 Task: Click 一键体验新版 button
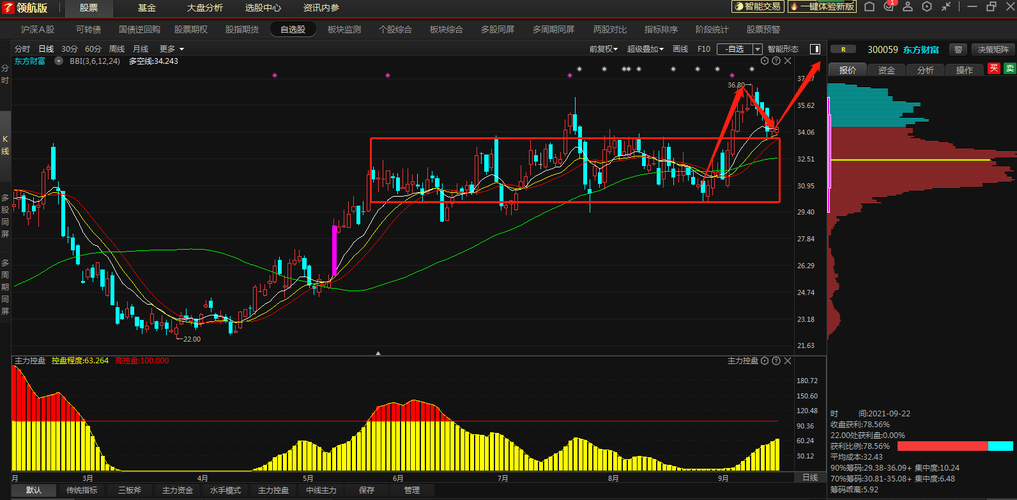tap(822, 6)
